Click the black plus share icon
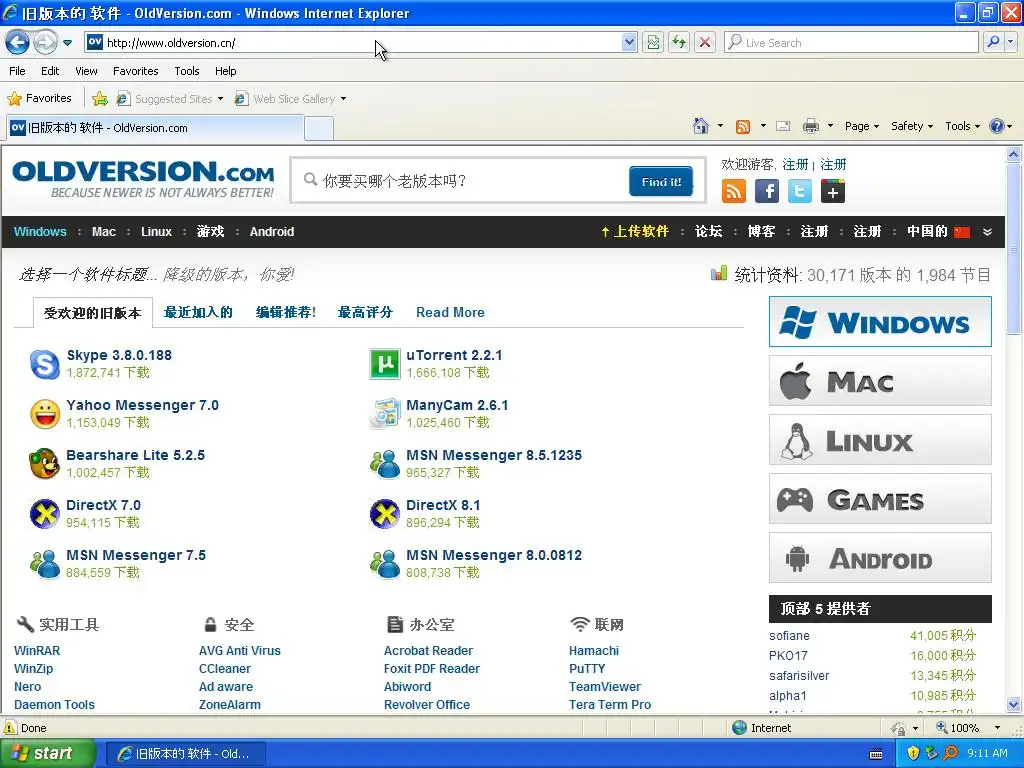The height and width of the screenshot is (768, 1024). [x=833, y=191]
